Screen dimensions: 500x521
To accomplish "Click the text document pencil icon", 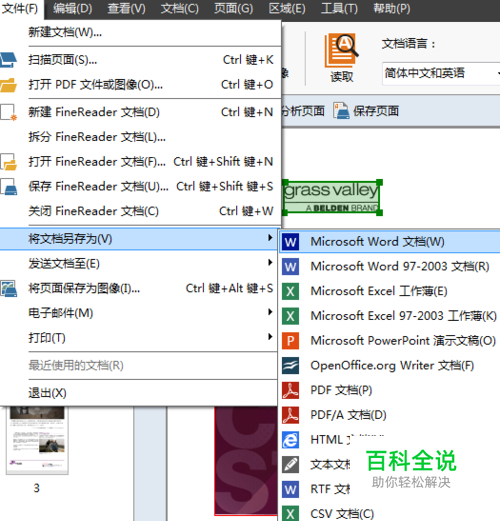I will pyautogui.click(x=290, y=465).
